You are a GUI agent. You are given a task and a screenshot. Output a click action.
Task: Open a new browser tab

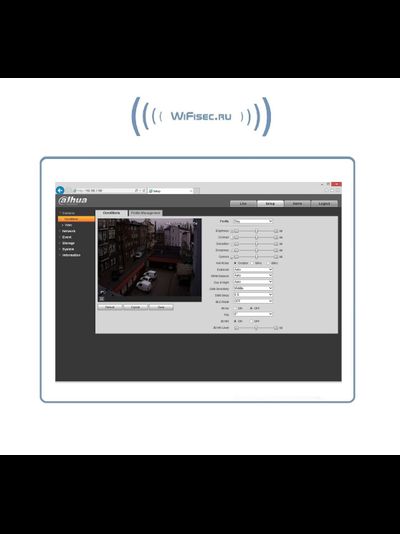(x=197, y=191)
